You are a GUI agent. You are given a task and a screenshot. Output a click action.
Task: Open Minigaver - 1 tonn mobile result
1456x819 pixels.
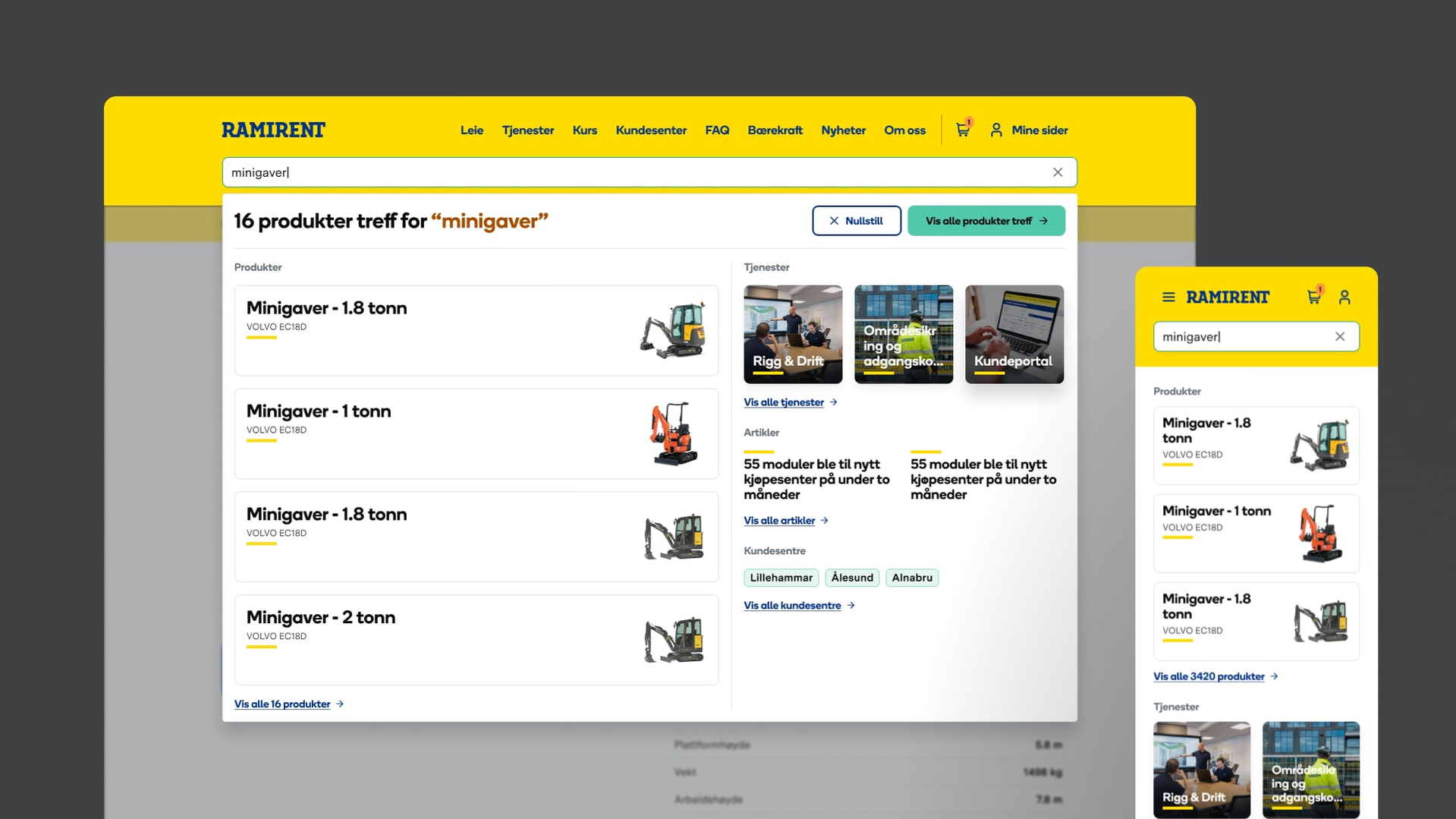[1256, 534]
